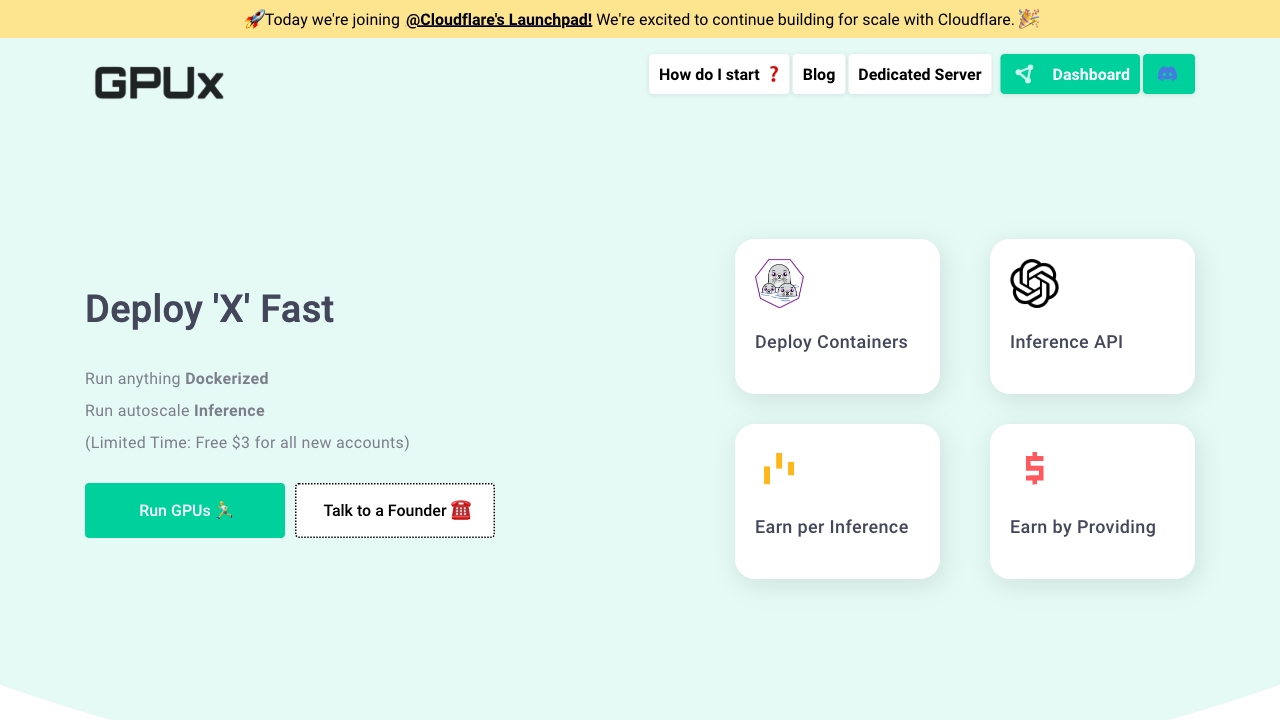The height and width of the screenshot is (720, 1280).
Task: Click the seal icon on Deploy Containers
Action: [x=779, y=283]
